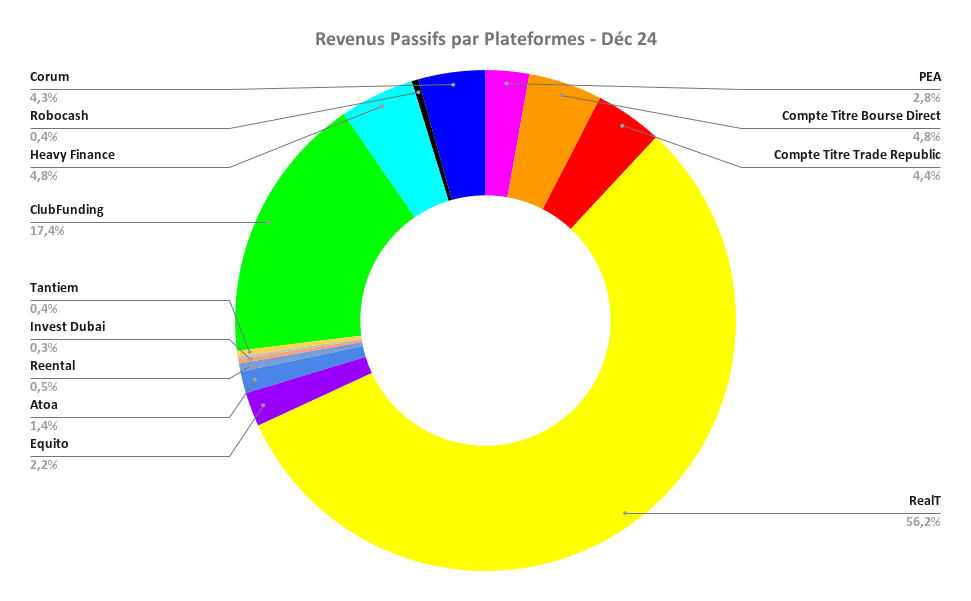Select the 'ClubFunding' label text
Viewport: 971px width, 601px height.
[67, 210]
